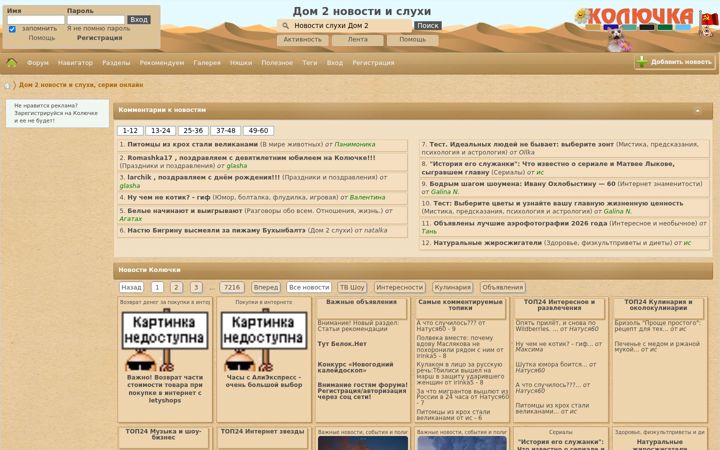Click the Помощь button under search

click(x=412, y=39)
